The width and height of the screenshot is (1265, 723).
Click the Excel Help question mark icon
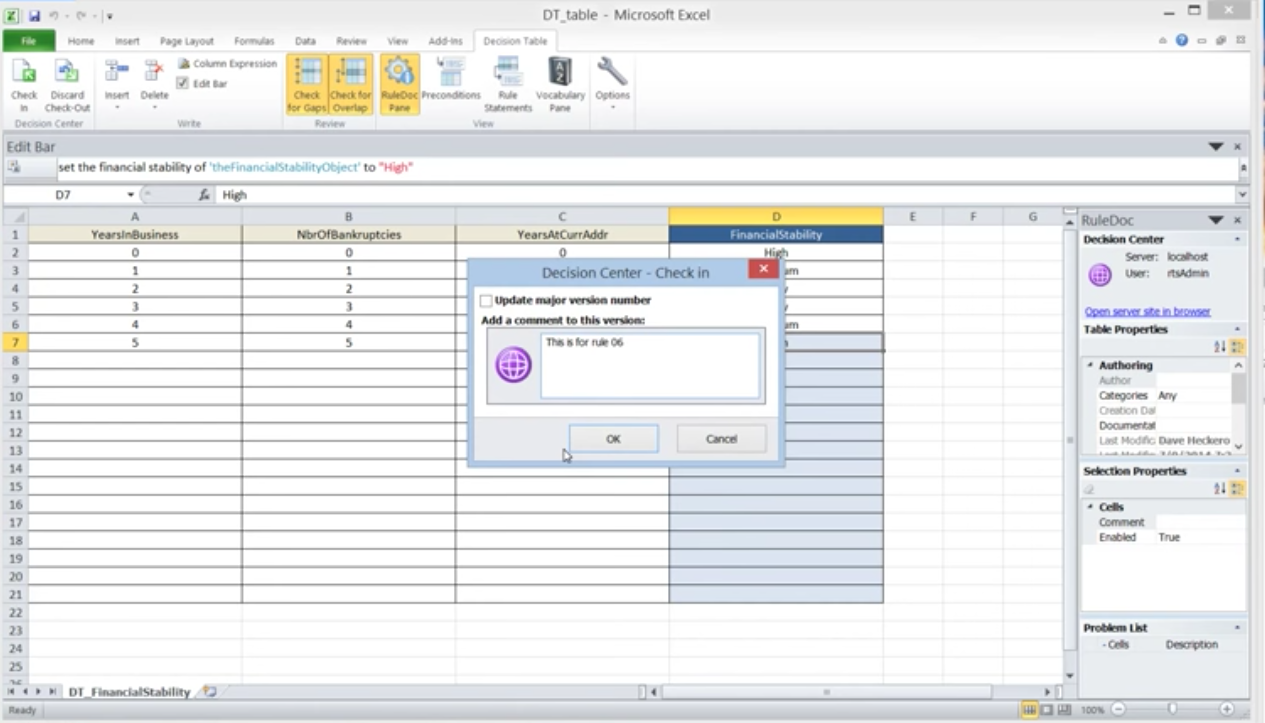coord(1182,41)
